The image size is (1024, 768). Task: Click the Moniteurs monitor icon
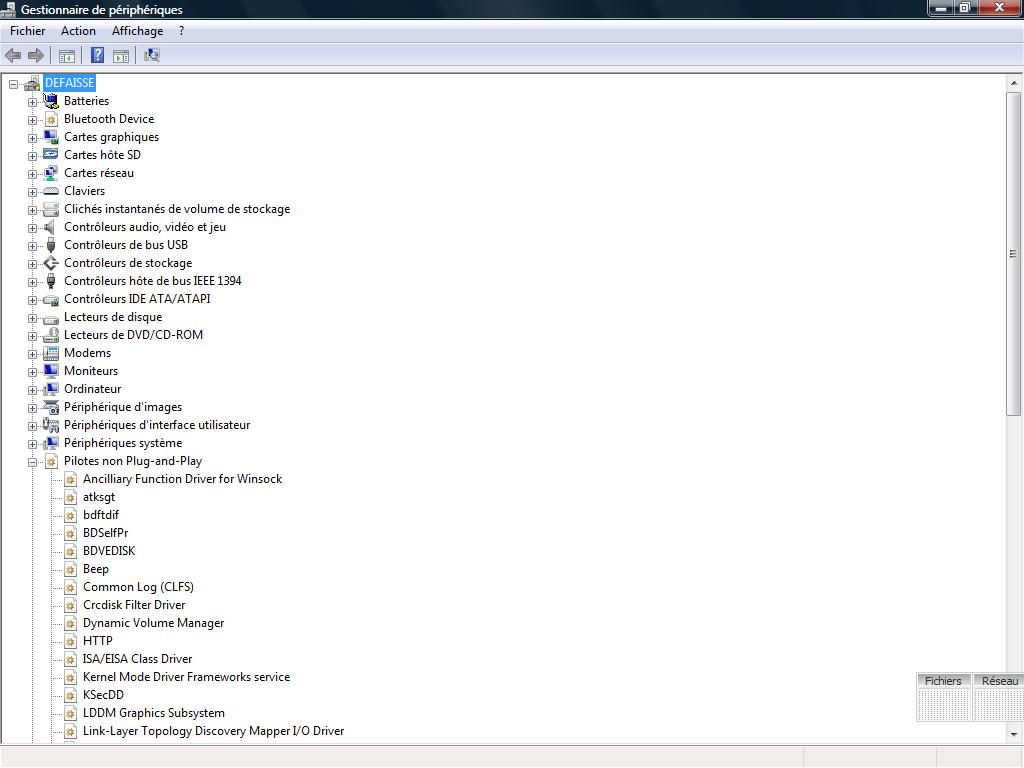pos(51,371)
